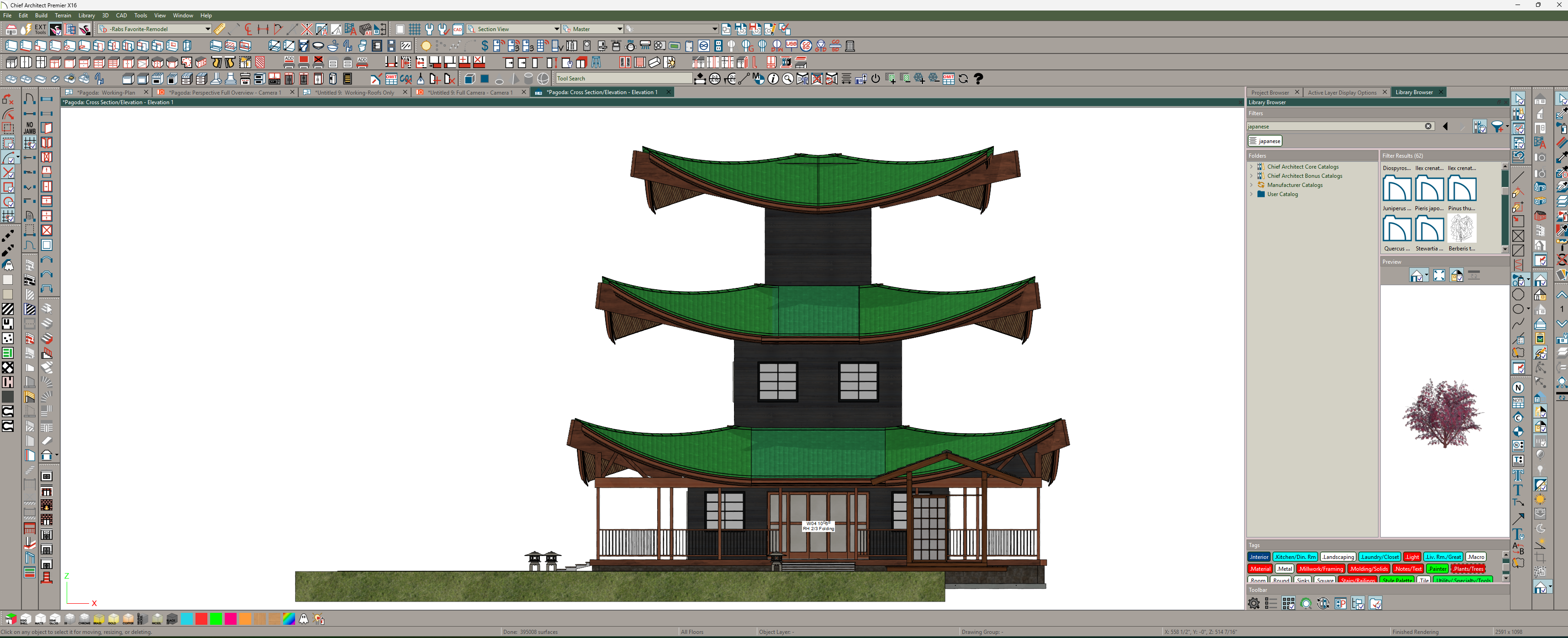Open the Terrain menu
The image size is (1568, 638).
(x=63, y=15)
